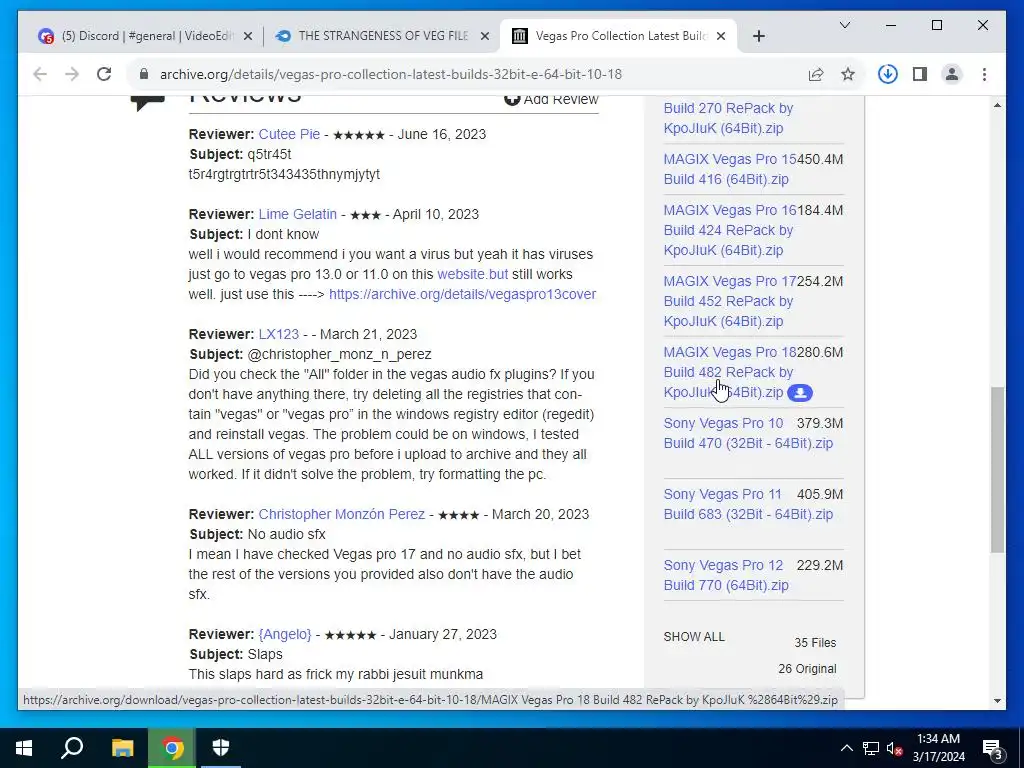Open the tab search chevron

coord(844,25)
